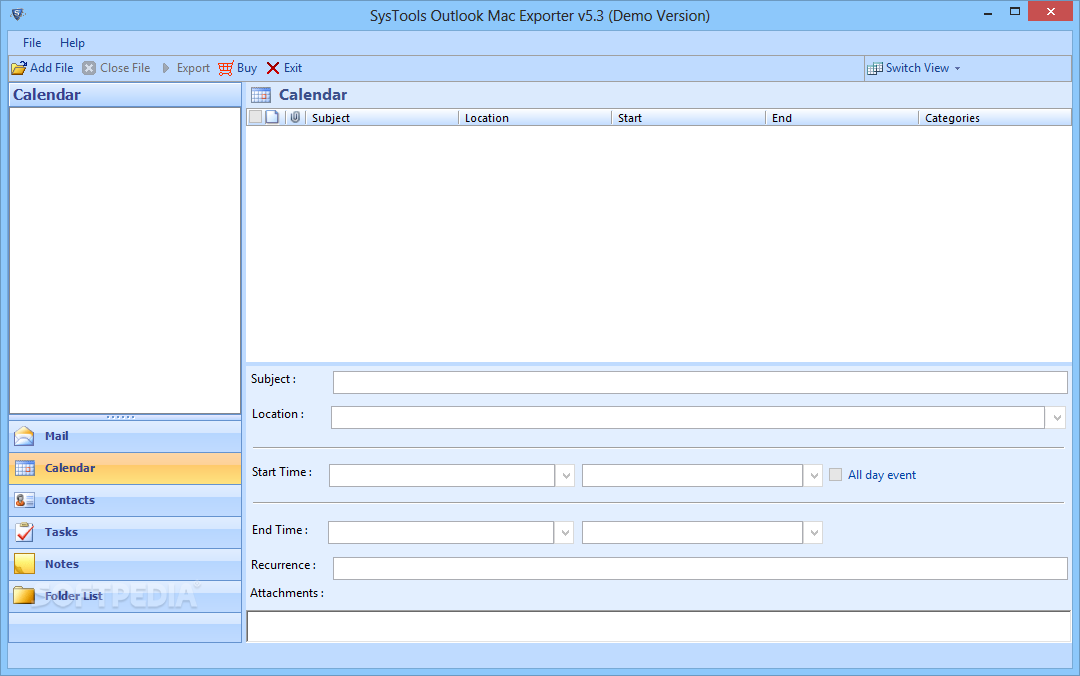Open the Start Time date dropdown
1080x676 pixels.
(x=565, y=475)
